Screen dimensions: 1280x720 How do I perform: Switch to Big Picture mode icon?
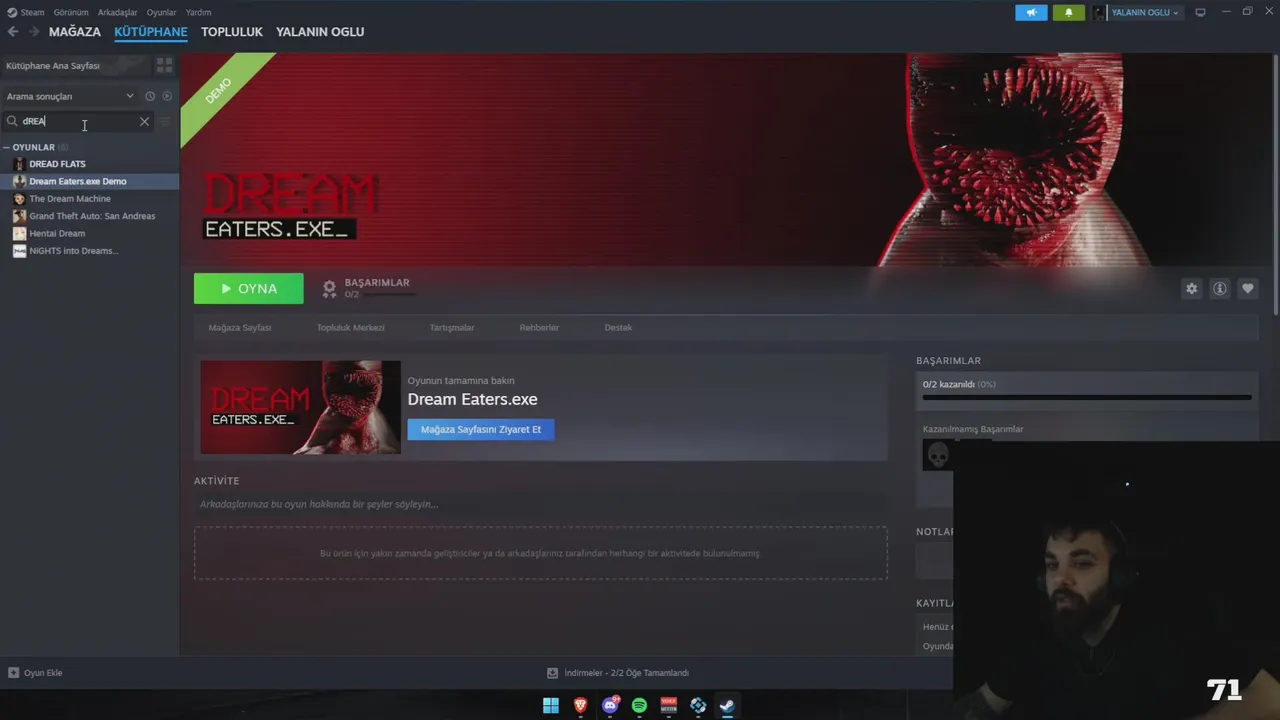pos(1200,12)
